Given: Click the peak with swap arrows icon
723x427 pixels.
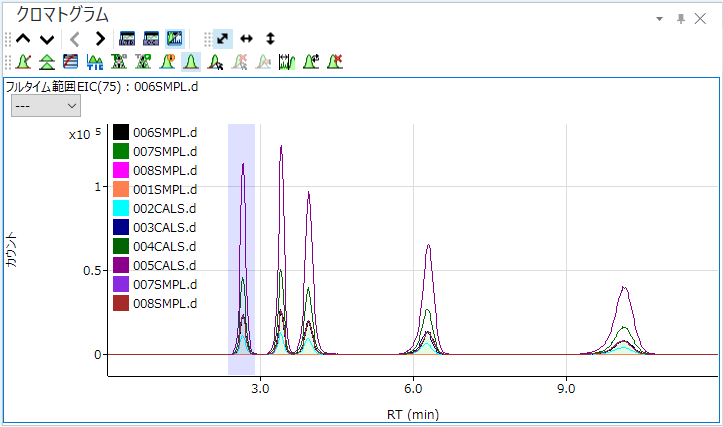Looking at the screenshot, I should [x=311, y=62].
